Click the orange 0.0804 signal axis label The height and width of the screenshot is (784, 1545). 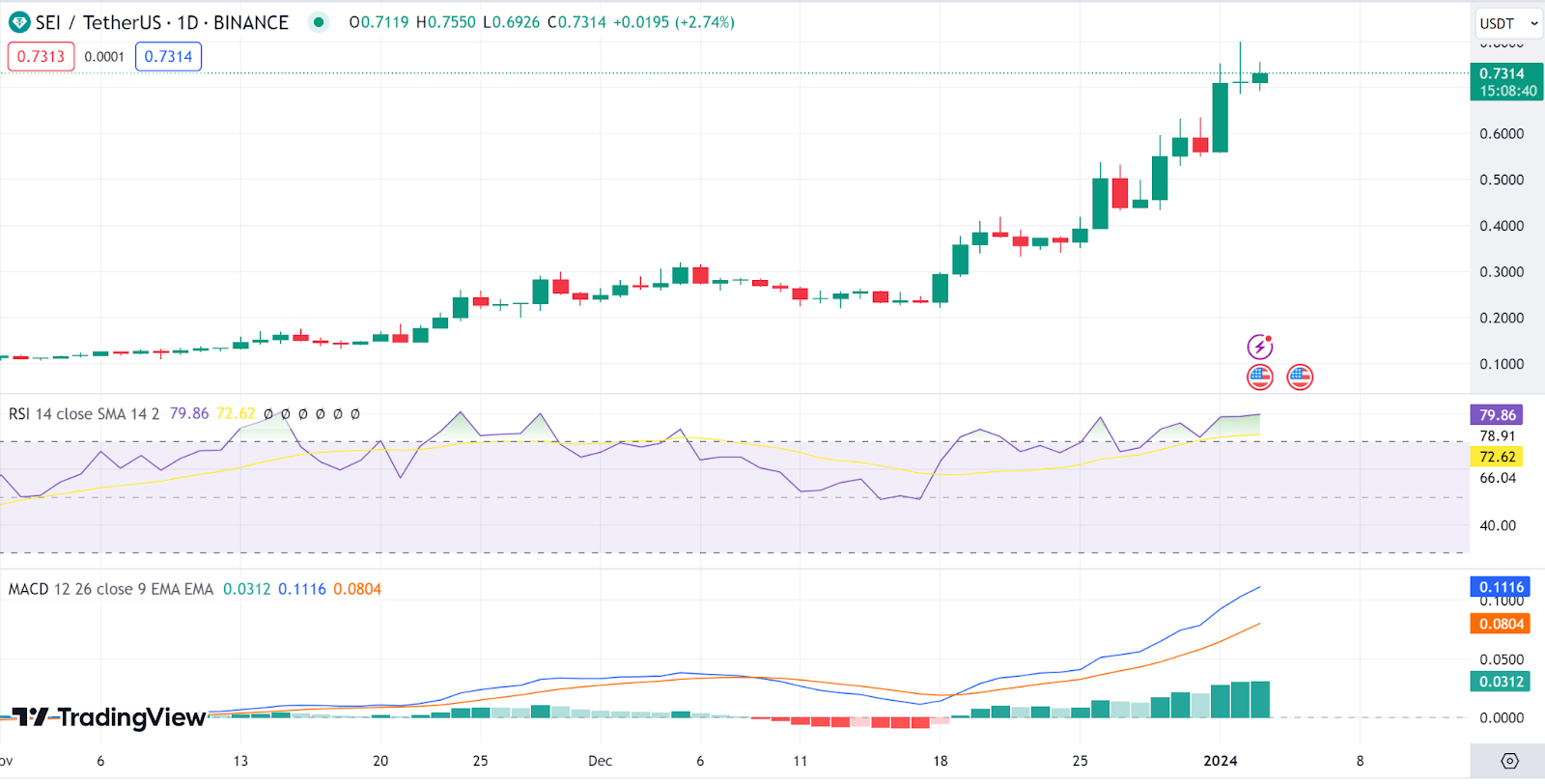coord(1502,624)
